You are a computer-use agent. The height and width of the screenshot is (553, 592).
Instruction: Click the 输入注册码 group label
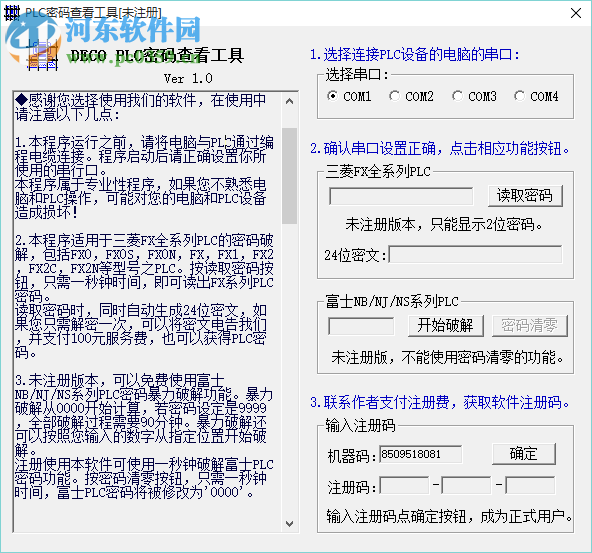tap(360, 425)
